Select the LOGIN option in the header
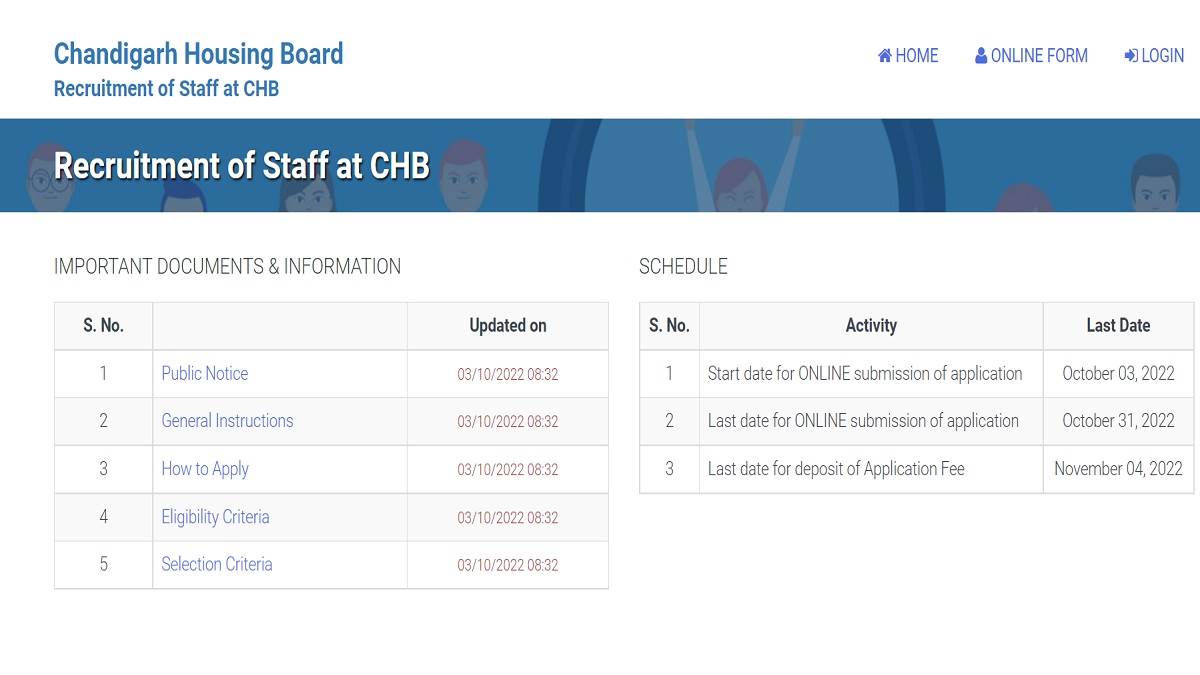The width and height of the screenshot is (1200, 675). 1160,56
